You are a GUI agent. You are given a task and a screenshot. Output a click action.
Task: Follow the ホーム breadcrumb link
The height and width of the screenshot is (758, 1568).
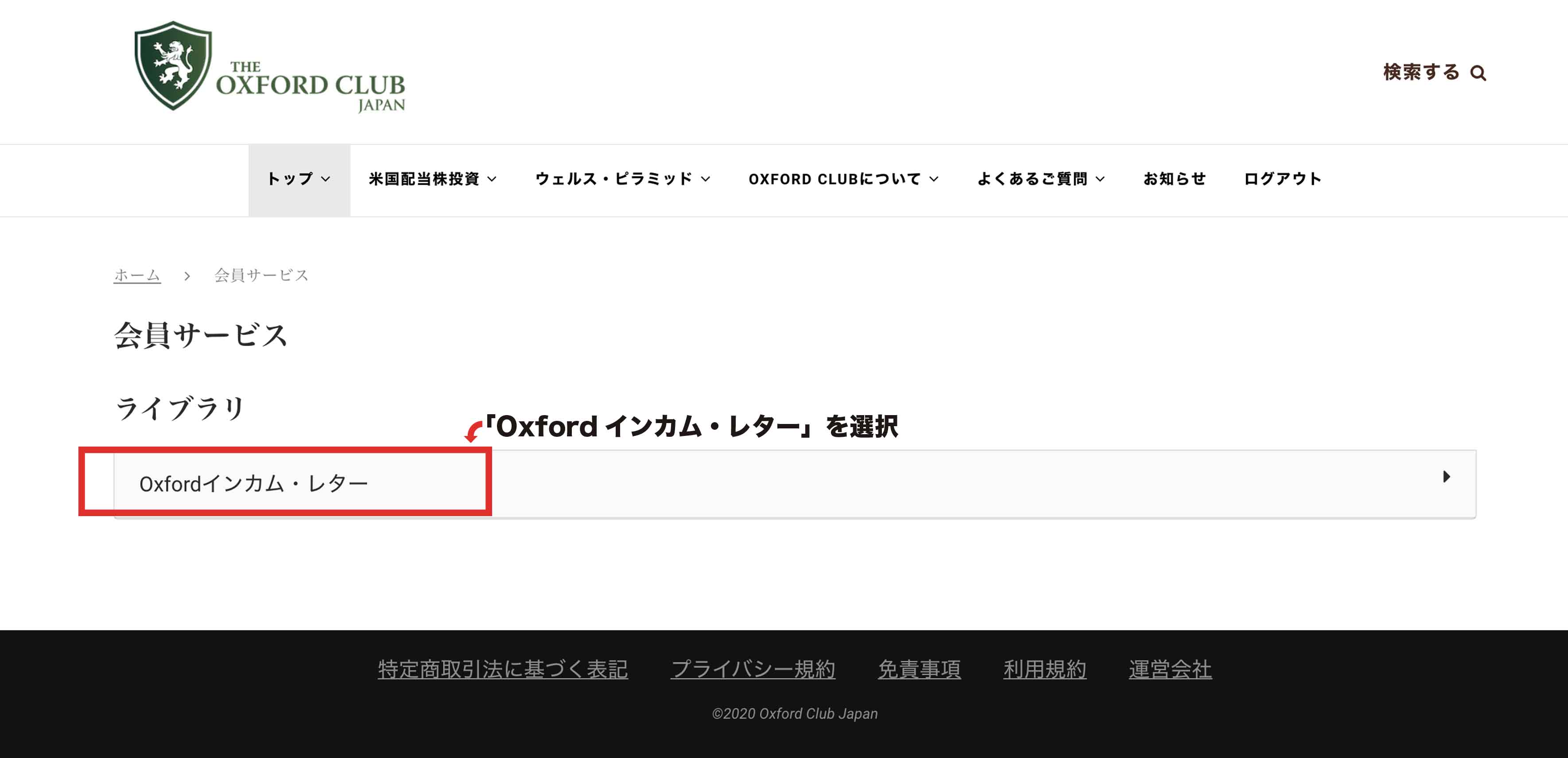pyautogui.click(x=137, y=275)
